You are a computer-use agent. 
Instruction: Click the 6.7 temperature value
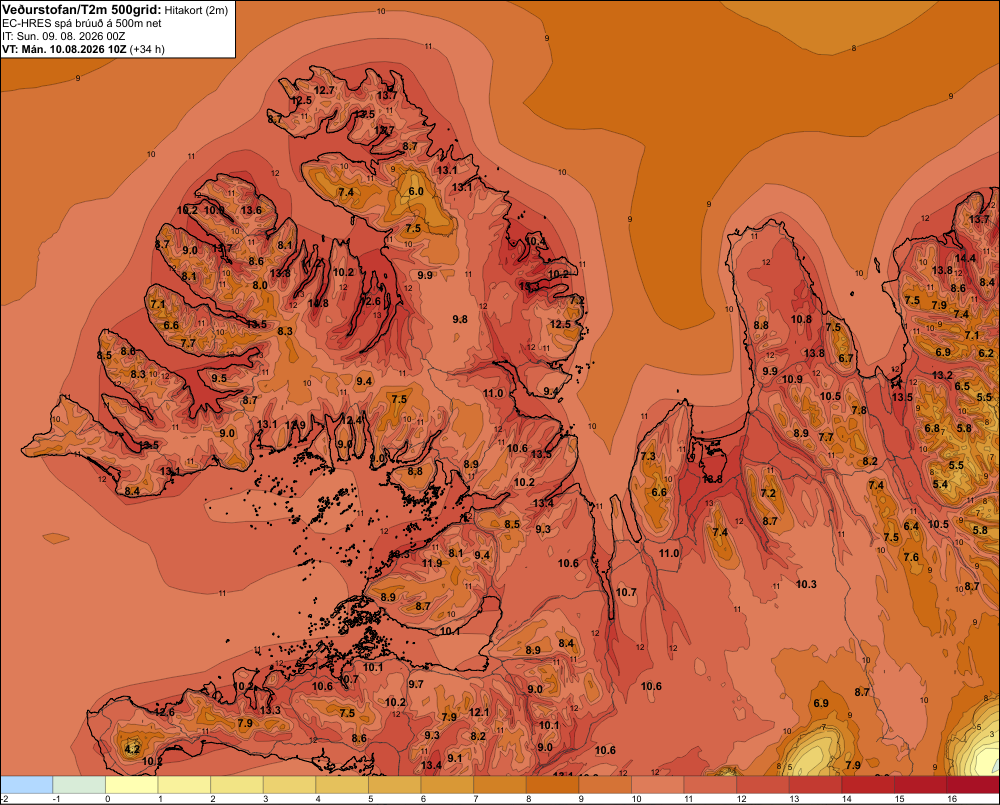(846, 358)
